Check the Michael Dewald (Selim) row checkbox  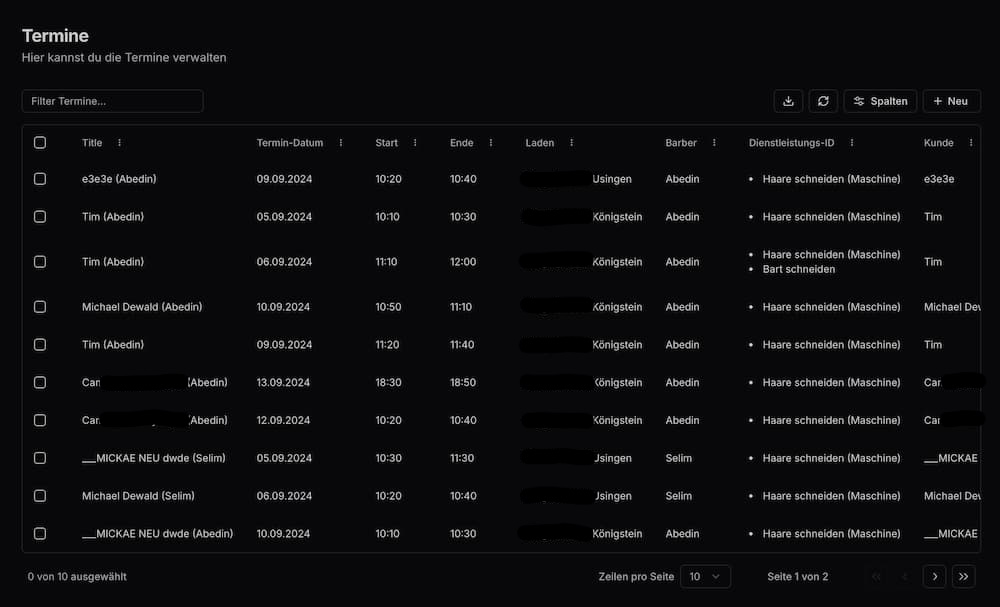point(40,496)
